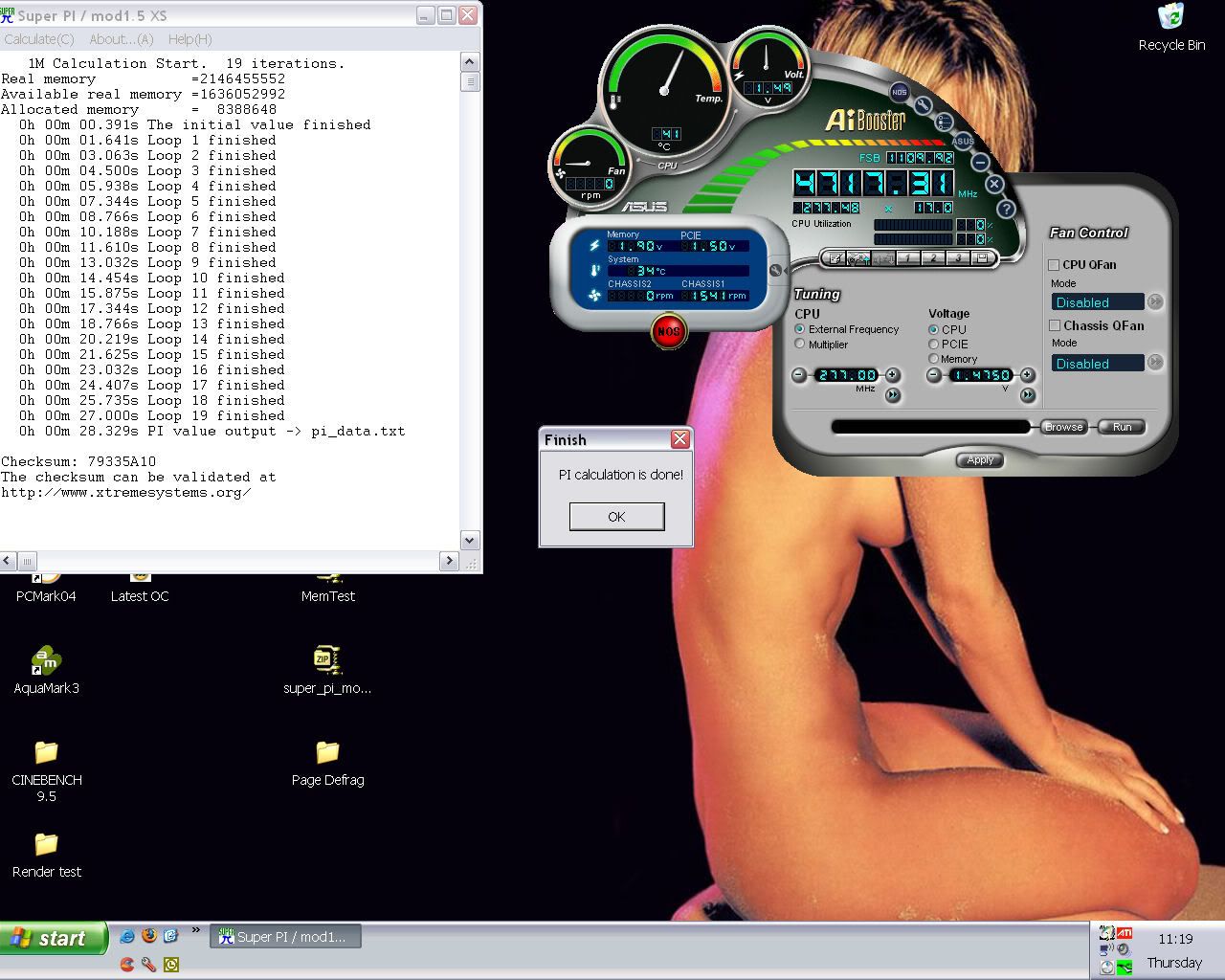
Task: Click the NOS round button on AI Booster arc
Action: (900, 92)
